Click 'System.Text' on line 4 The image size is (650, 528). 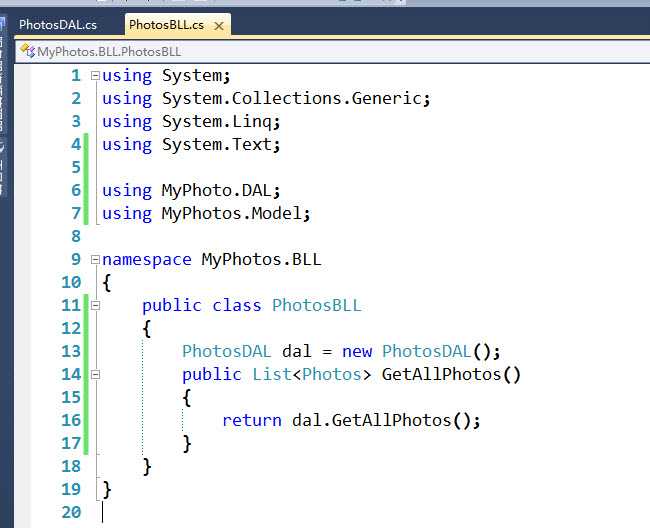click(x=216, y=145)
